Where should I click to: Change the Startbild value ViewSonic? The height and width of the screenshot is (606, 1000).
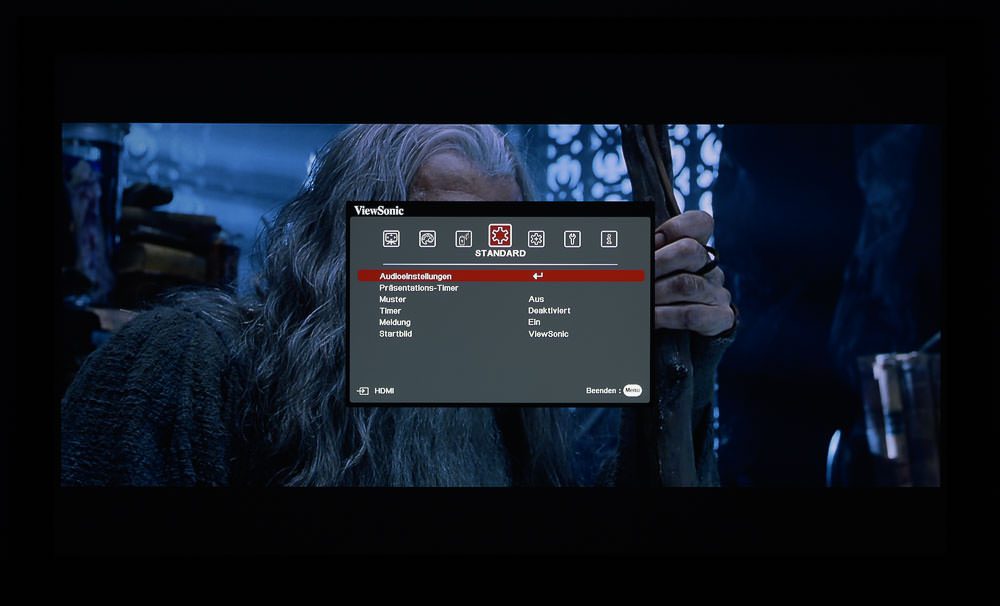click(548, 334)
